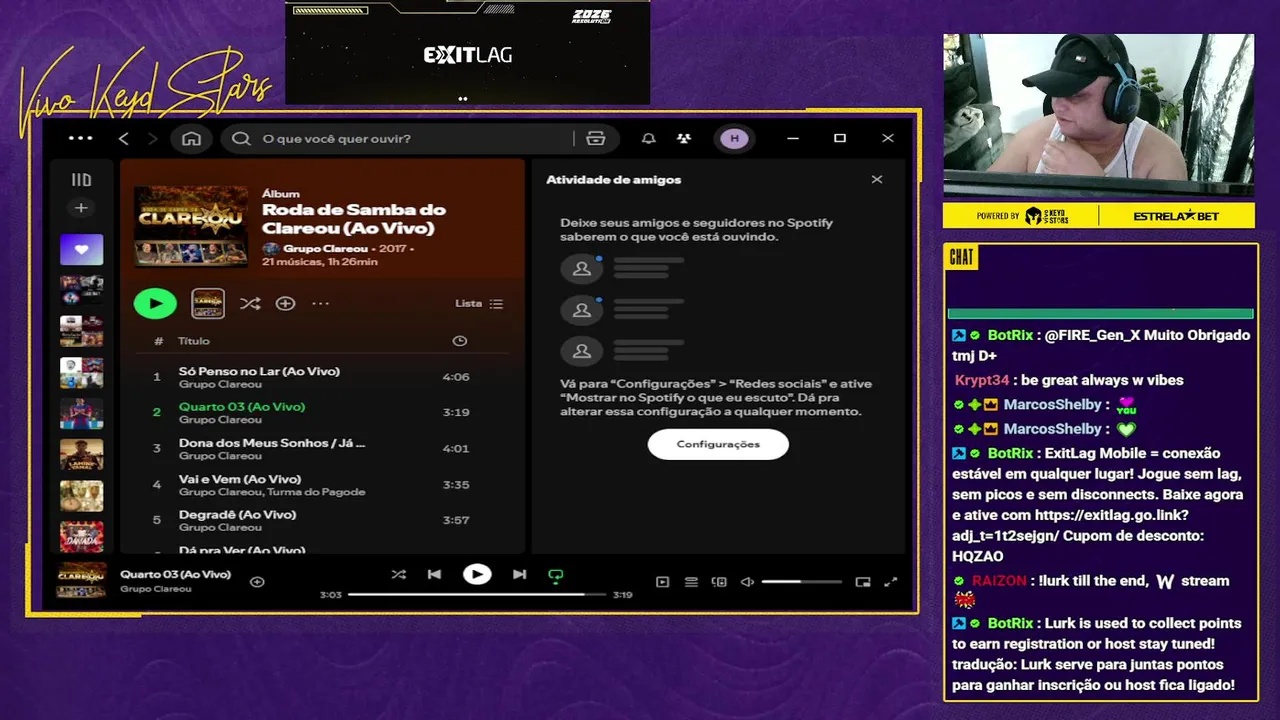Skip to the previous track
Viewport: 1280px width, 720px height.
[x=434, y=574]
